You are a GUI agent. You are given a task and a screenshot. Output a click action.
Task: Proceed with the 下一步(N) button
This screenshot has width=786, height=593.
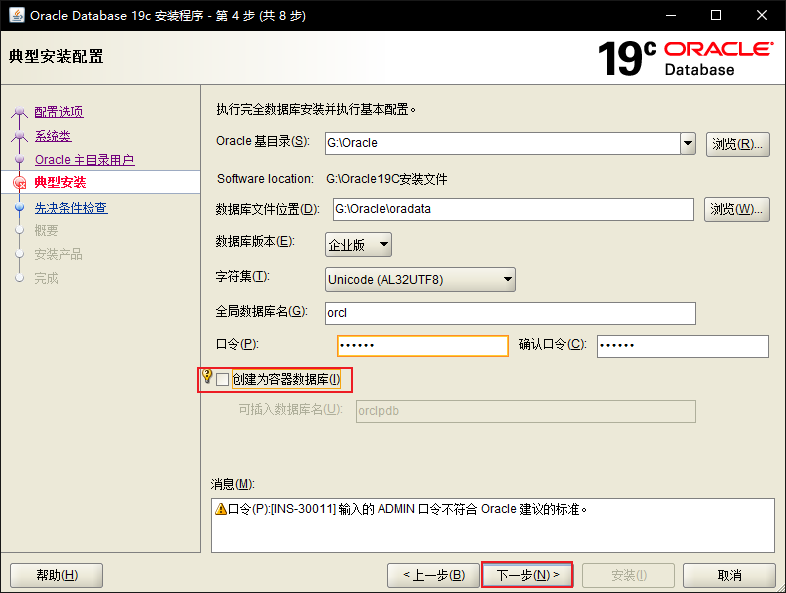tap(527, 575)
